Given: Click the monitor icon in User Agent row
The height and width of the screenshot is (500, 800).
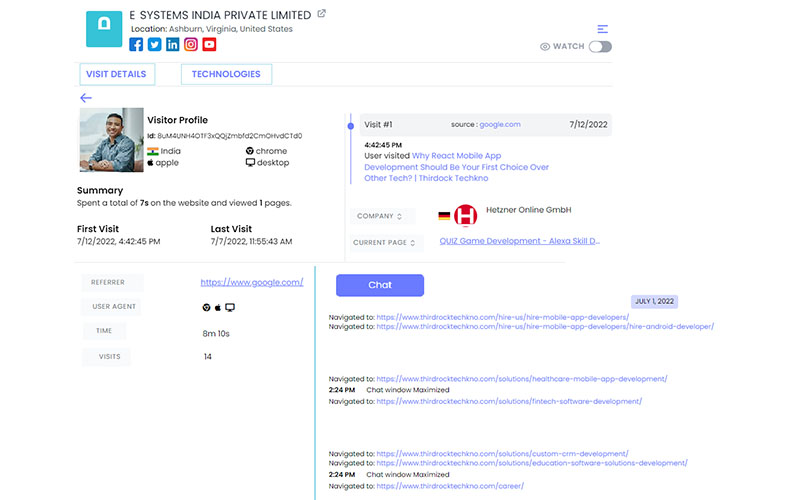Looking at the screenshot, I should pyautogui.click(x=230, y=307).
